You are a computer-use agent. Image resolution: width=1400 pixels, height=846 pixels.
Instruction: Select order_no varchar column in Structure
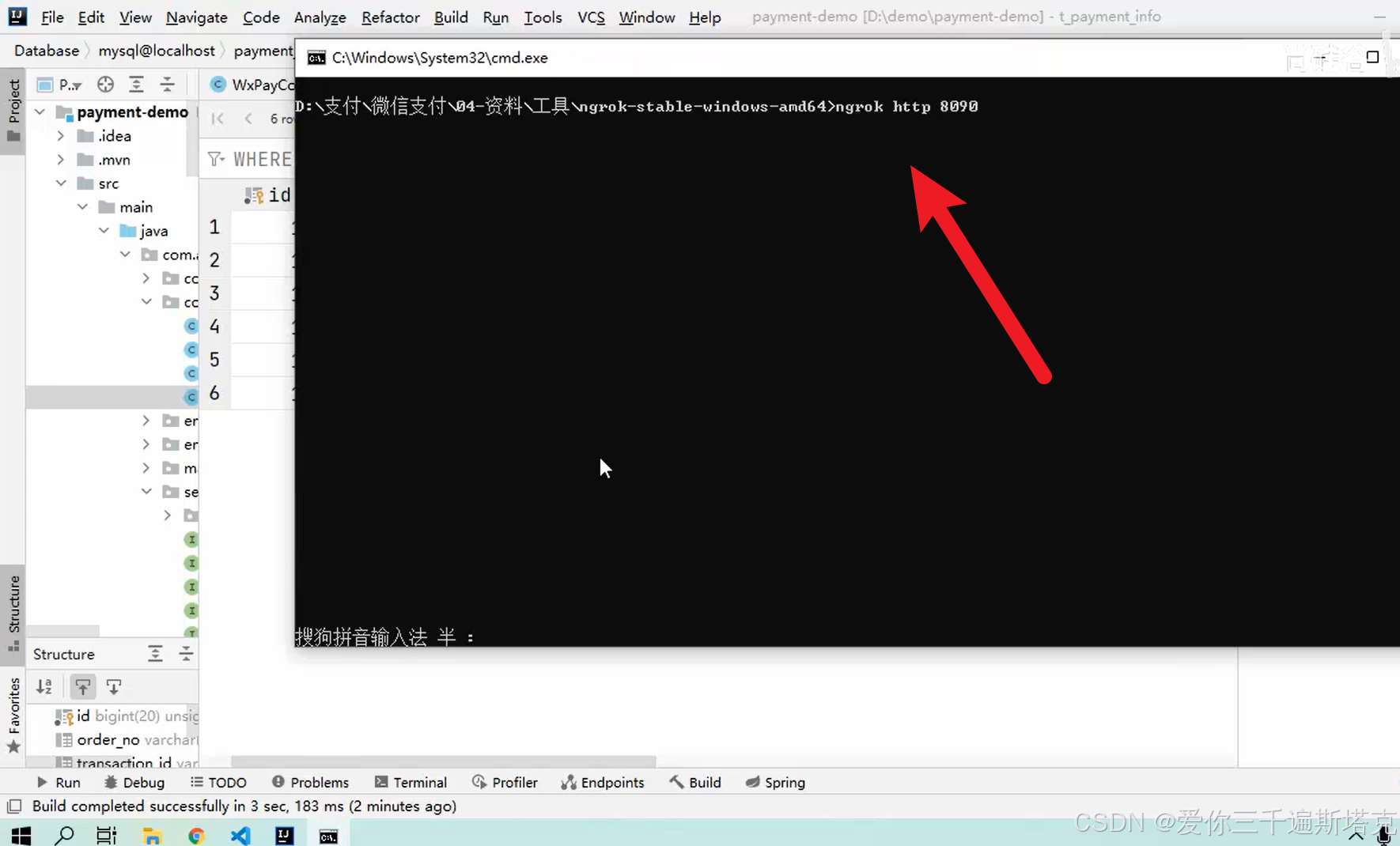tap(127, 740)
